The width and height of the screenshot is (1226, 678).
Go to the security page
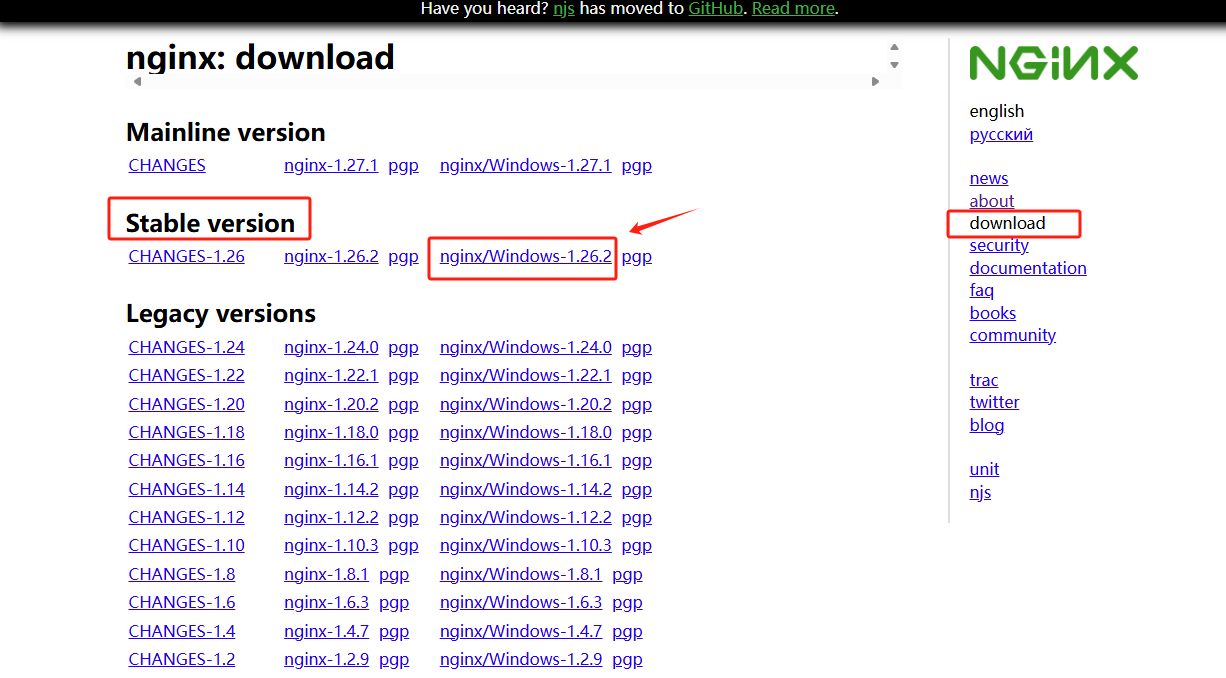(998, 245)
